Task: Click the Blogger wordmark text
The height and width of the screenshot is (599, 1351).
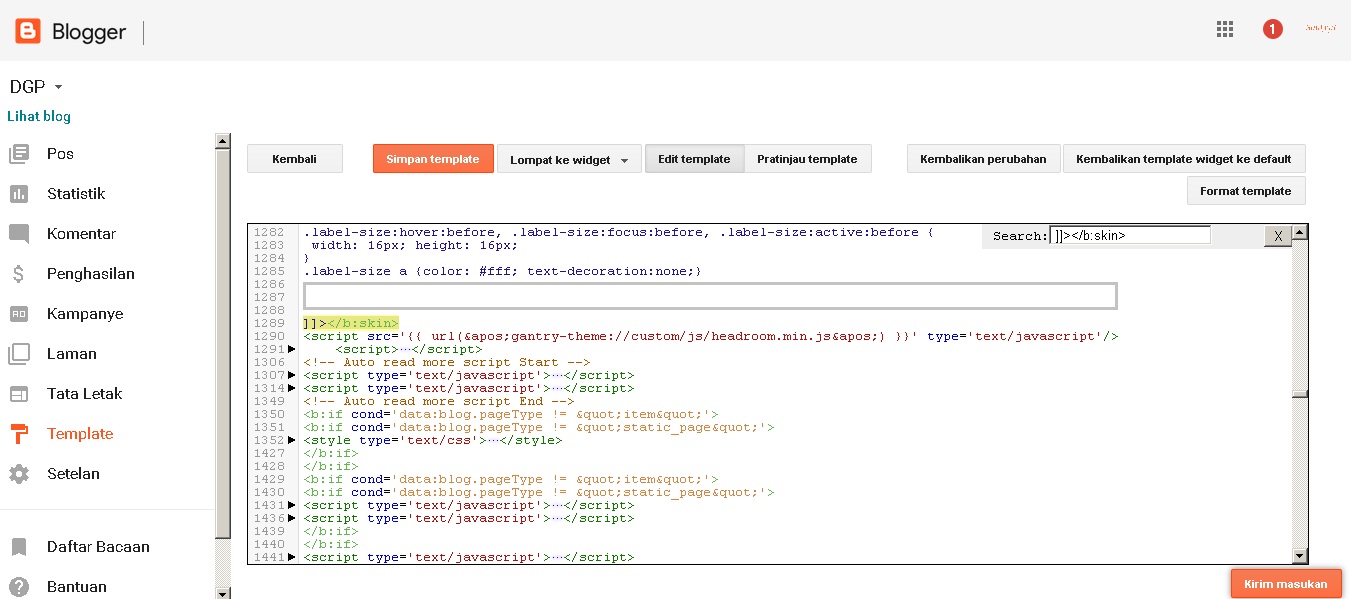Action: [89, 32]
